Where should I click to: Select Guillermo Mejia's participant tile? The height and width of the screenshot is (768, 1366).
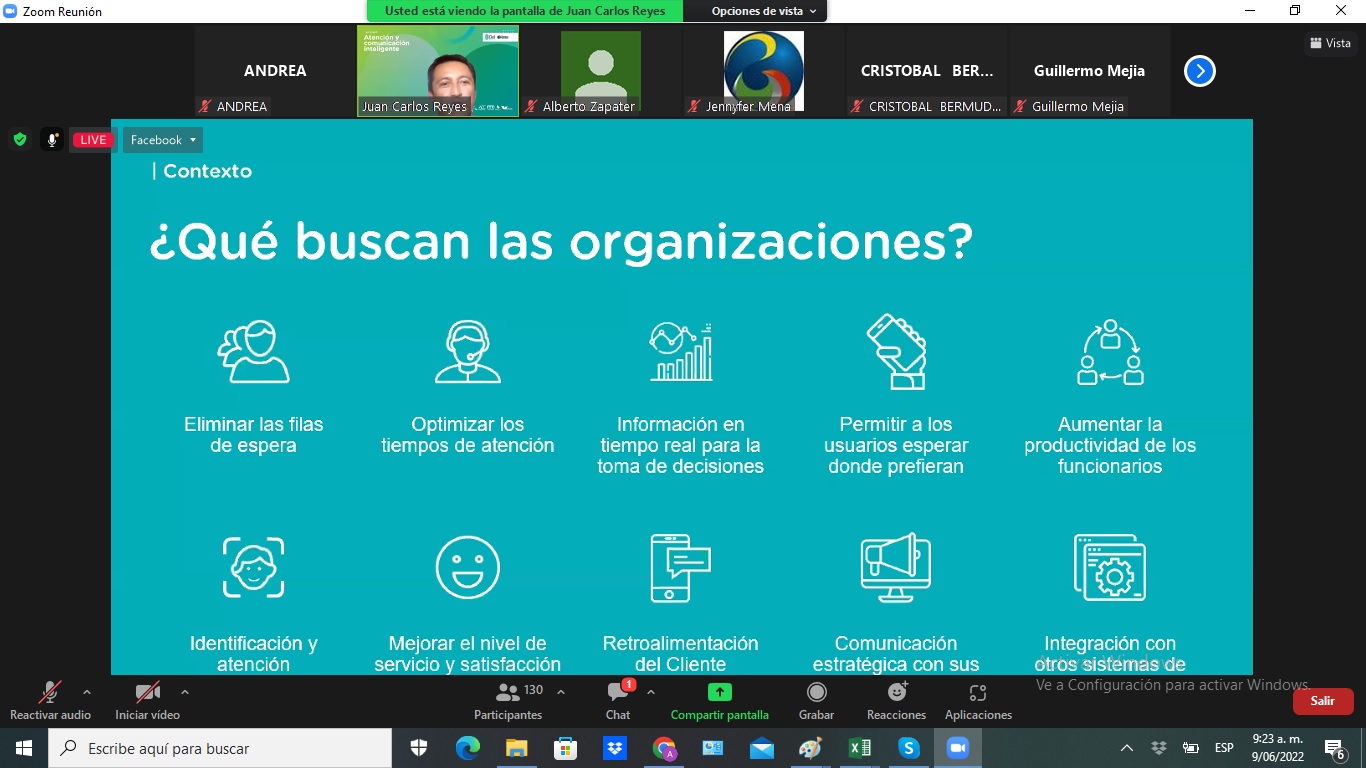[1090, 71]
